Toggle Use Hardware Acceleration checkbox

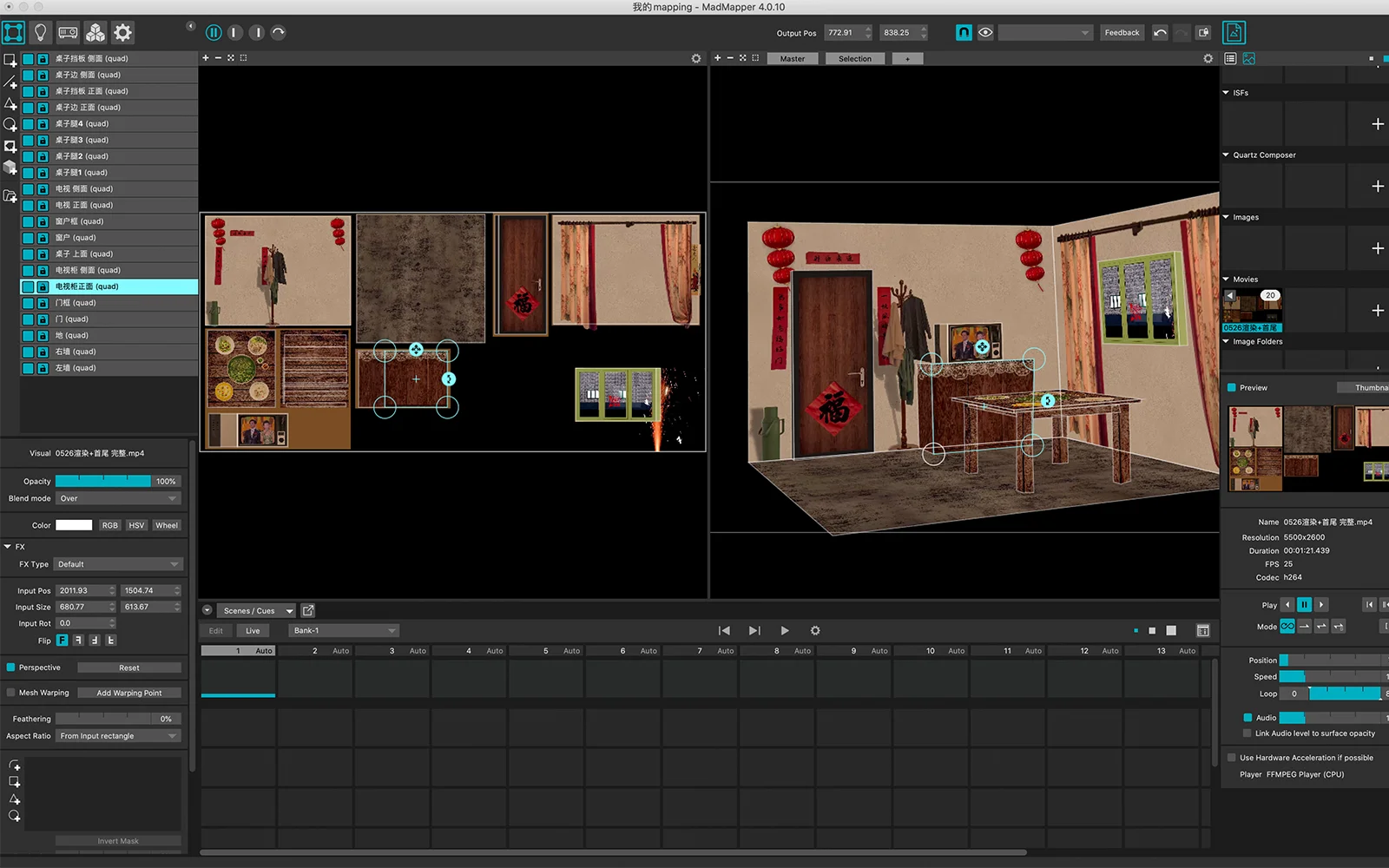pyautogui.click(x=1232, y=758)
